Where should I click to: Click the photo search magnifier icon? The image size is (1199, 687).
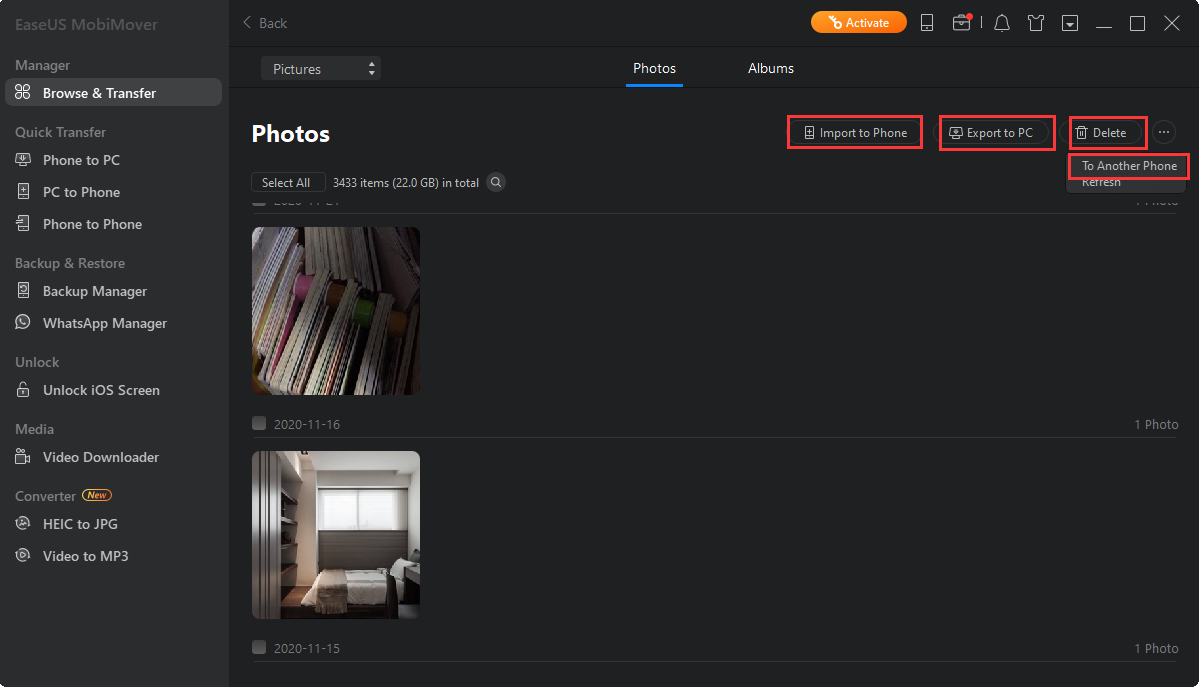495,183
